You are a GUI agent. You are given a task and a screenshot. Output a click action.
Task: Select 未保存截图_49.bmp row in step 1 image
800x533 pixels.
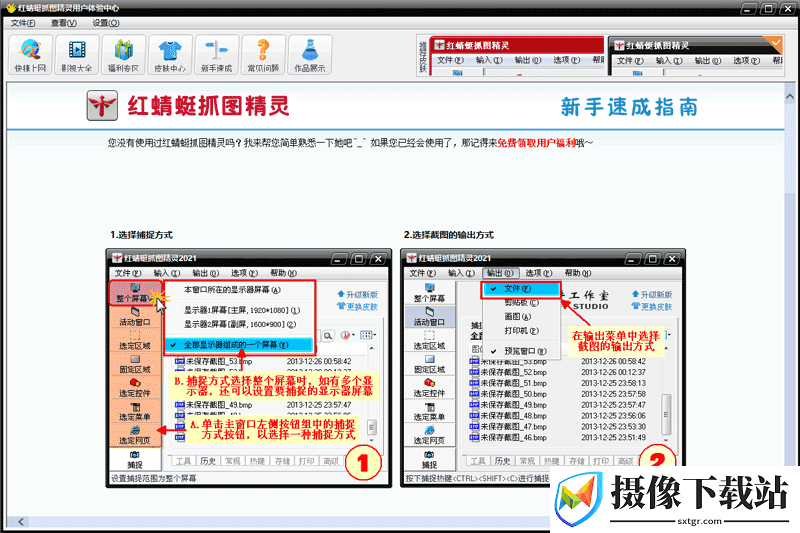264,405
